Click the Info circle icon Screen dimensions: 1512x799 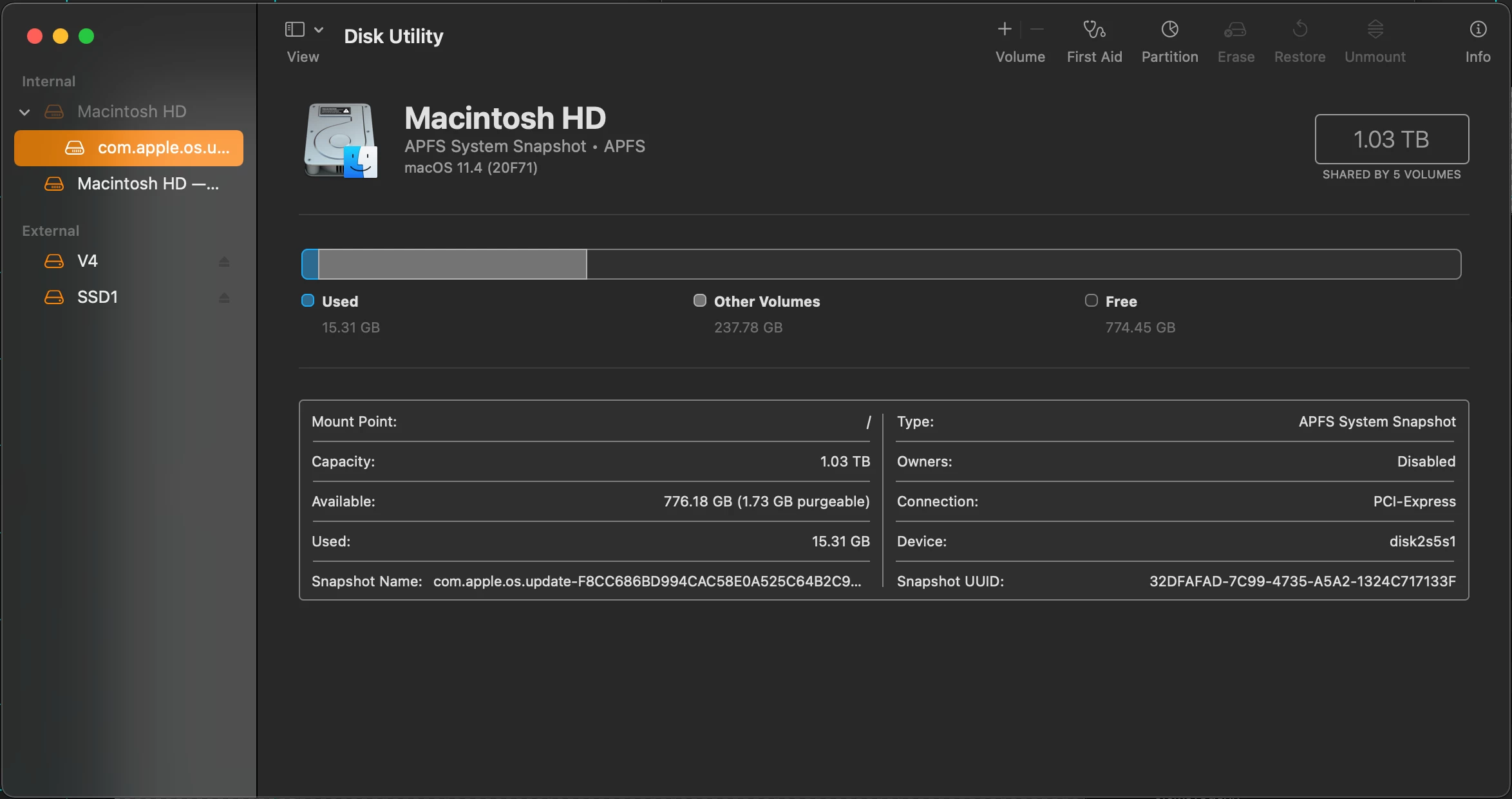pos(1478,30)
